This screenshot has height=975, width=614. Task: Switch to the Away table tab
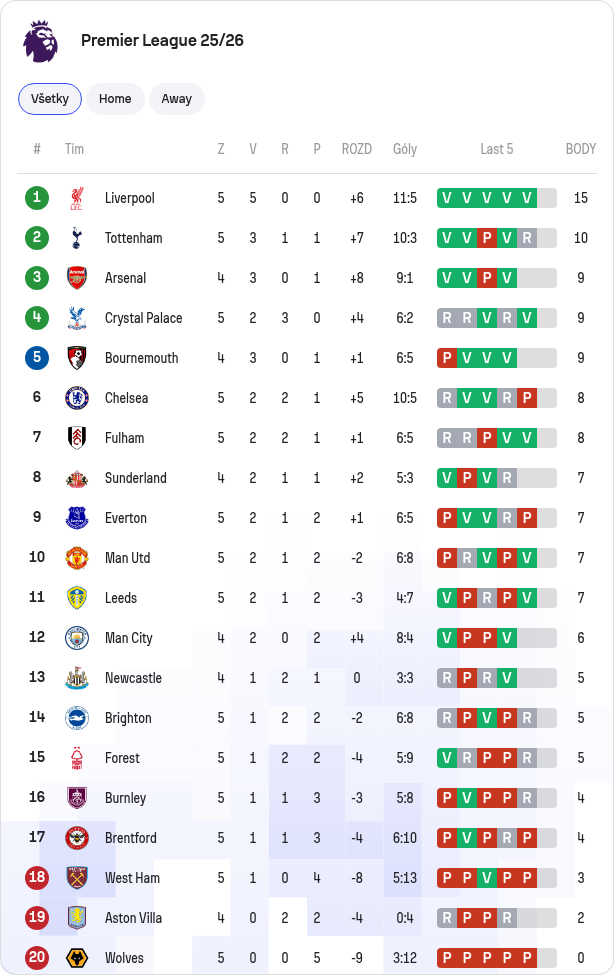(177, 99)
